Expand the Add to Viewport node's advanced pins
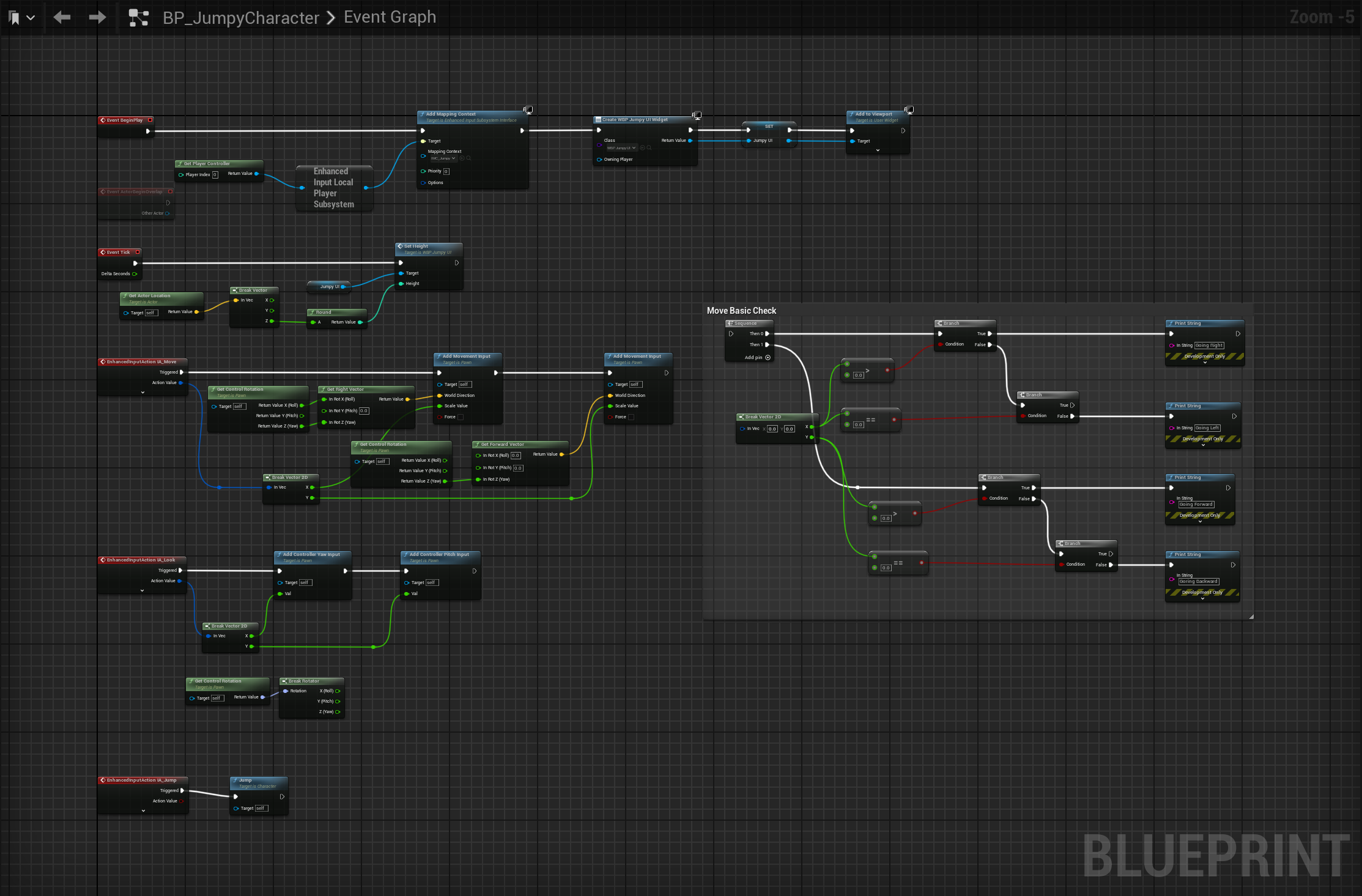 pyautogui.click(x=878, y=150)
